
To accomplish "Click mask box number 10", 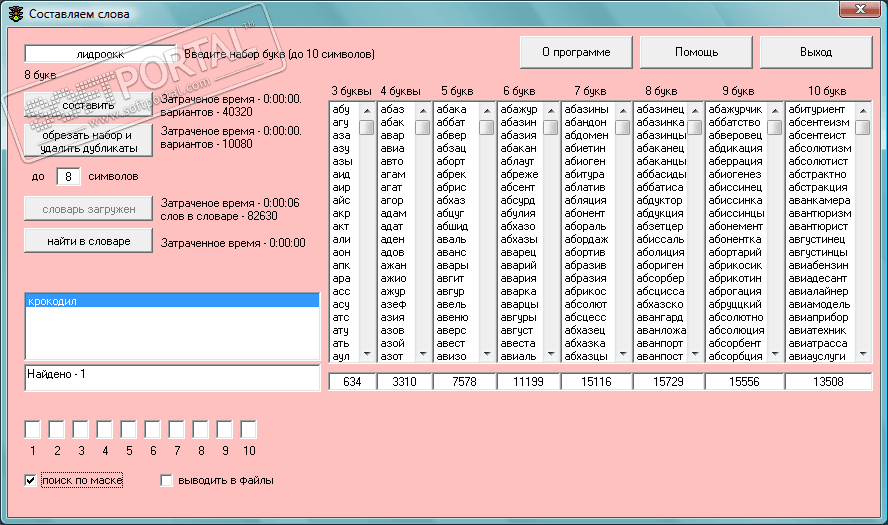I will click(x=249, y=430).
